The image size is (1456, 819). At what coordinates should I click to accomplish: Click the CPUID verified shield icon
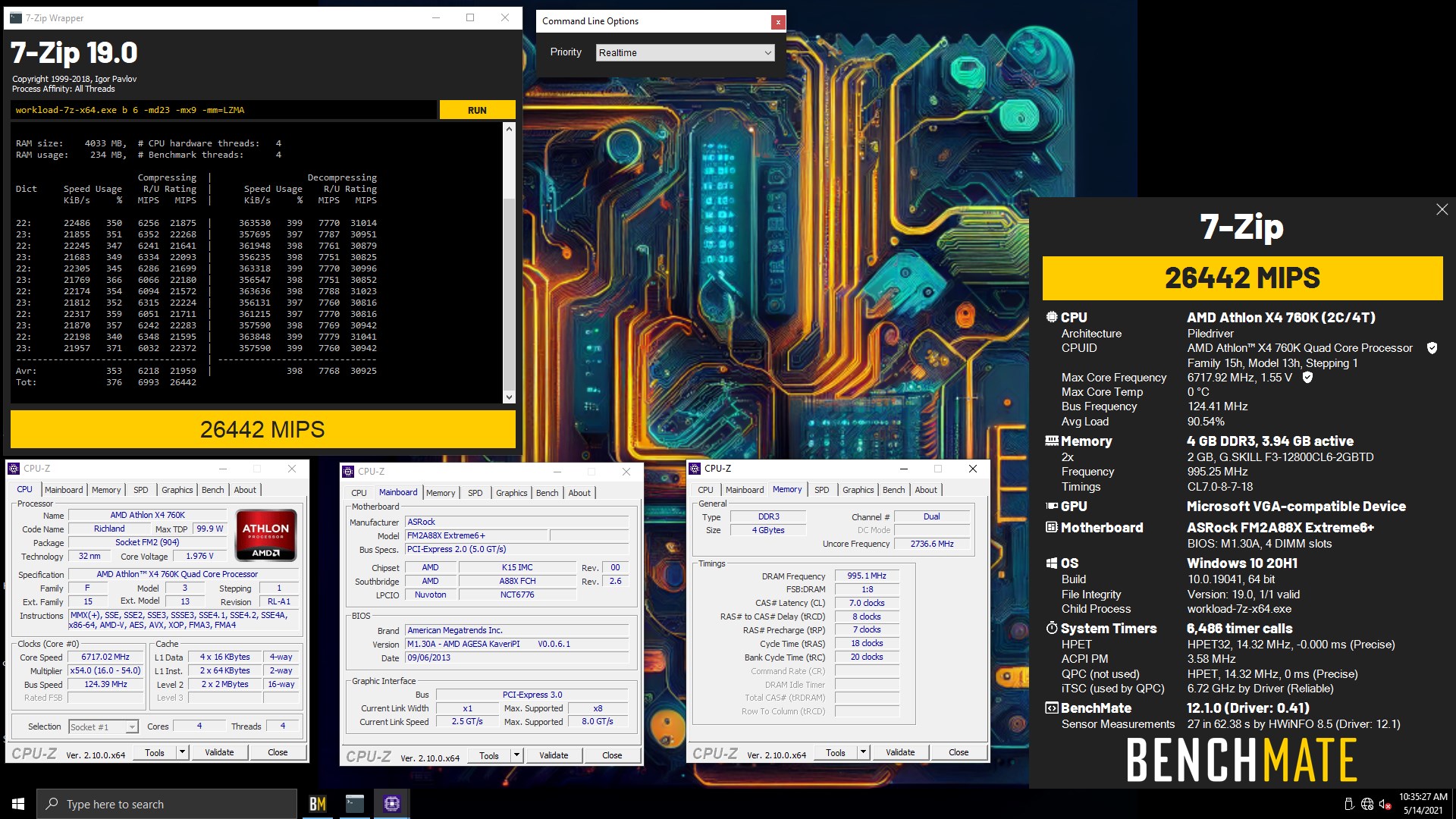point(1432,348)
